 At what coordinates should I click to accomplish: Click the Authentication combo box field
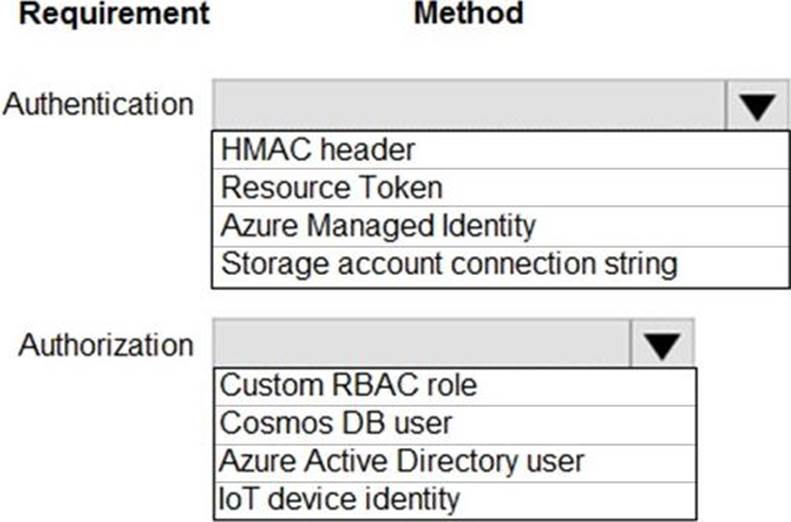click(468, 106)
